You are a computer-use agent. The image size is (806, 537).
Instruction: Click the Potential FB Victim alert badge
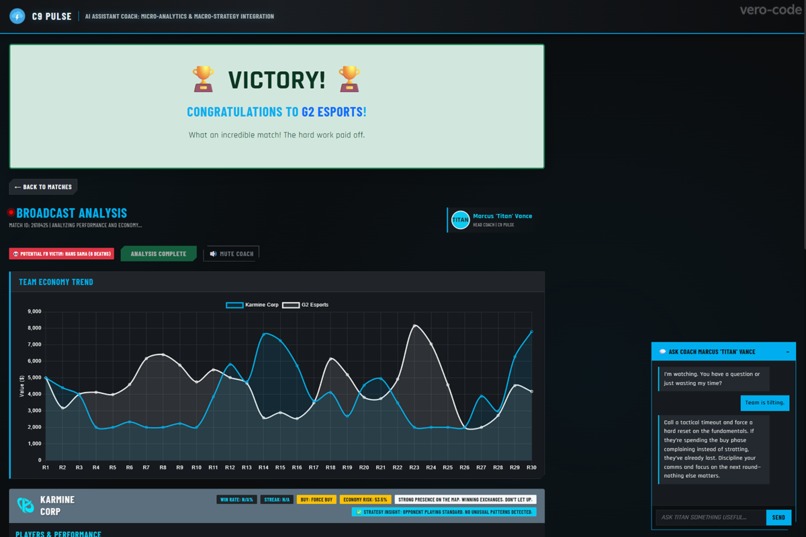pos(62,254)
